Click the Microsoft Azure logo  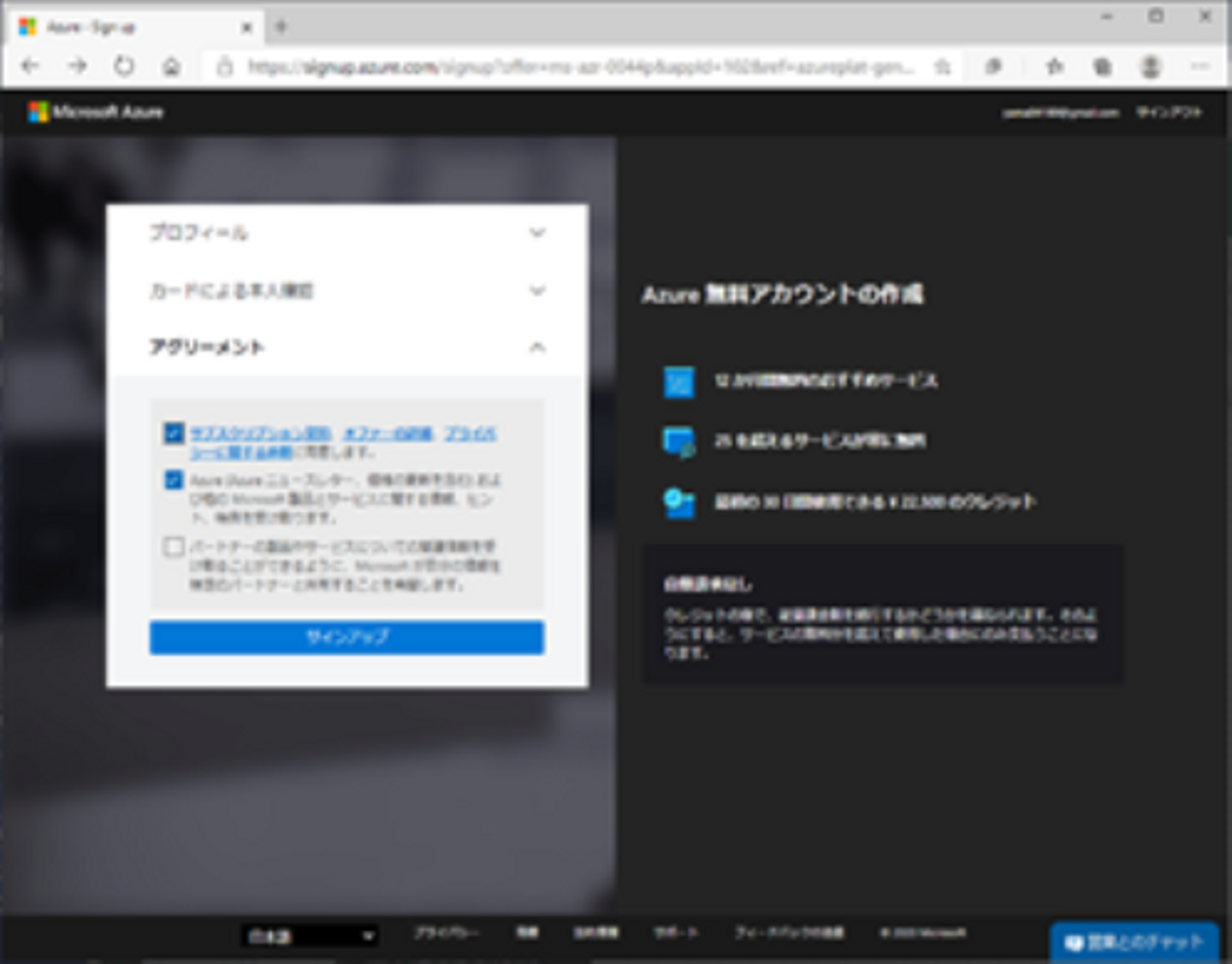point(96,112)
